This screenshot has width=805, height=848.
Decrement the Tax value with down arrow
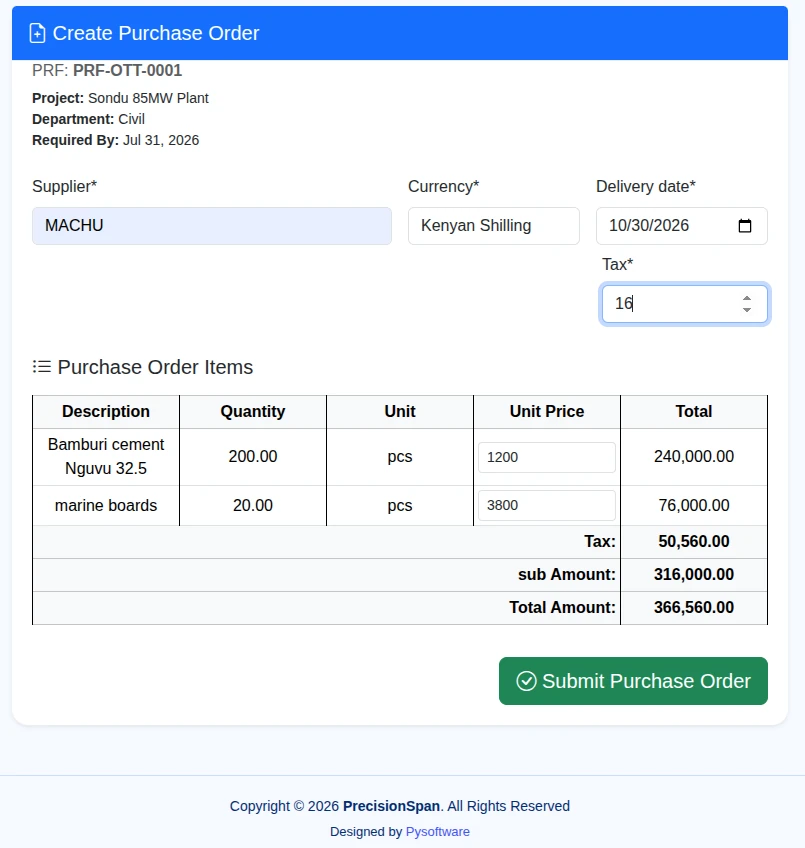click(747, 309)
